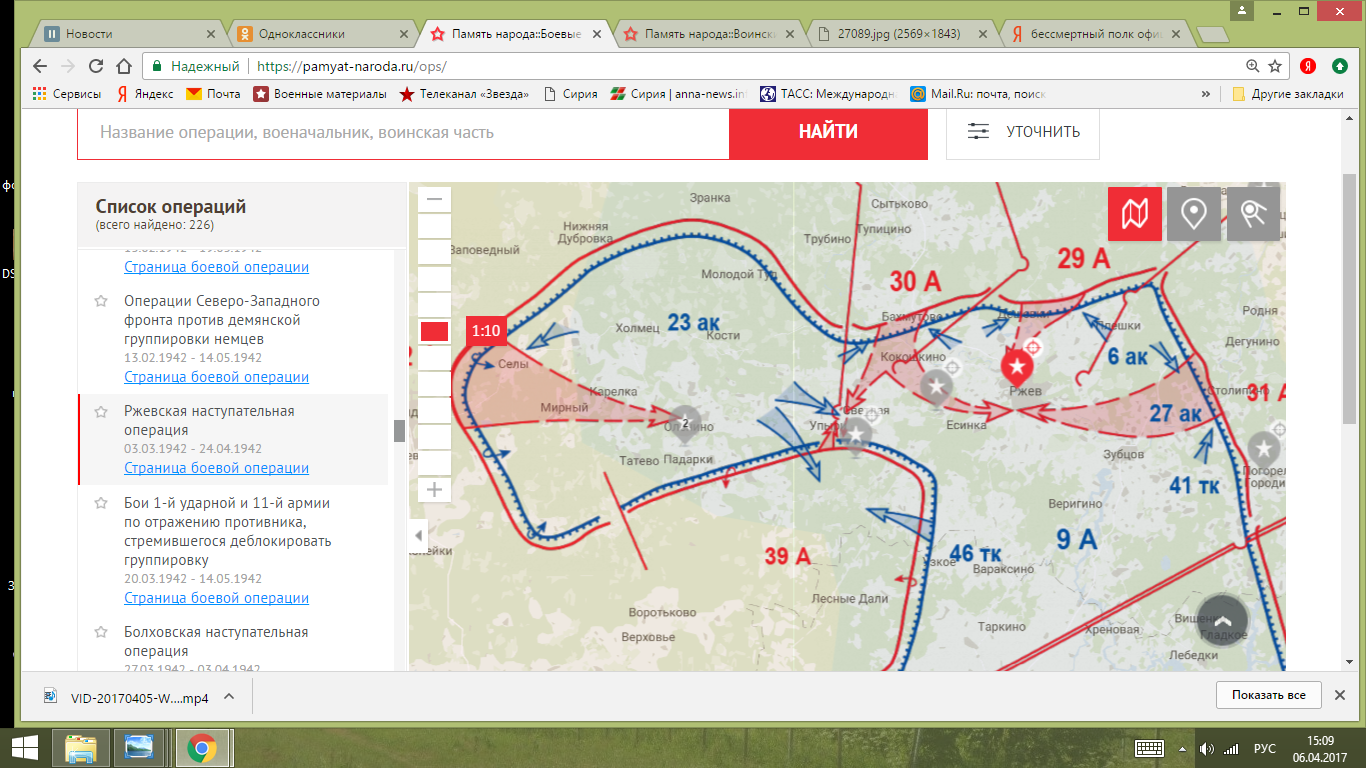Favorite the Ржевская наступательная операция star
Image resolution: width=1366 pixels, height=768 pixels.
pos(101,411)
